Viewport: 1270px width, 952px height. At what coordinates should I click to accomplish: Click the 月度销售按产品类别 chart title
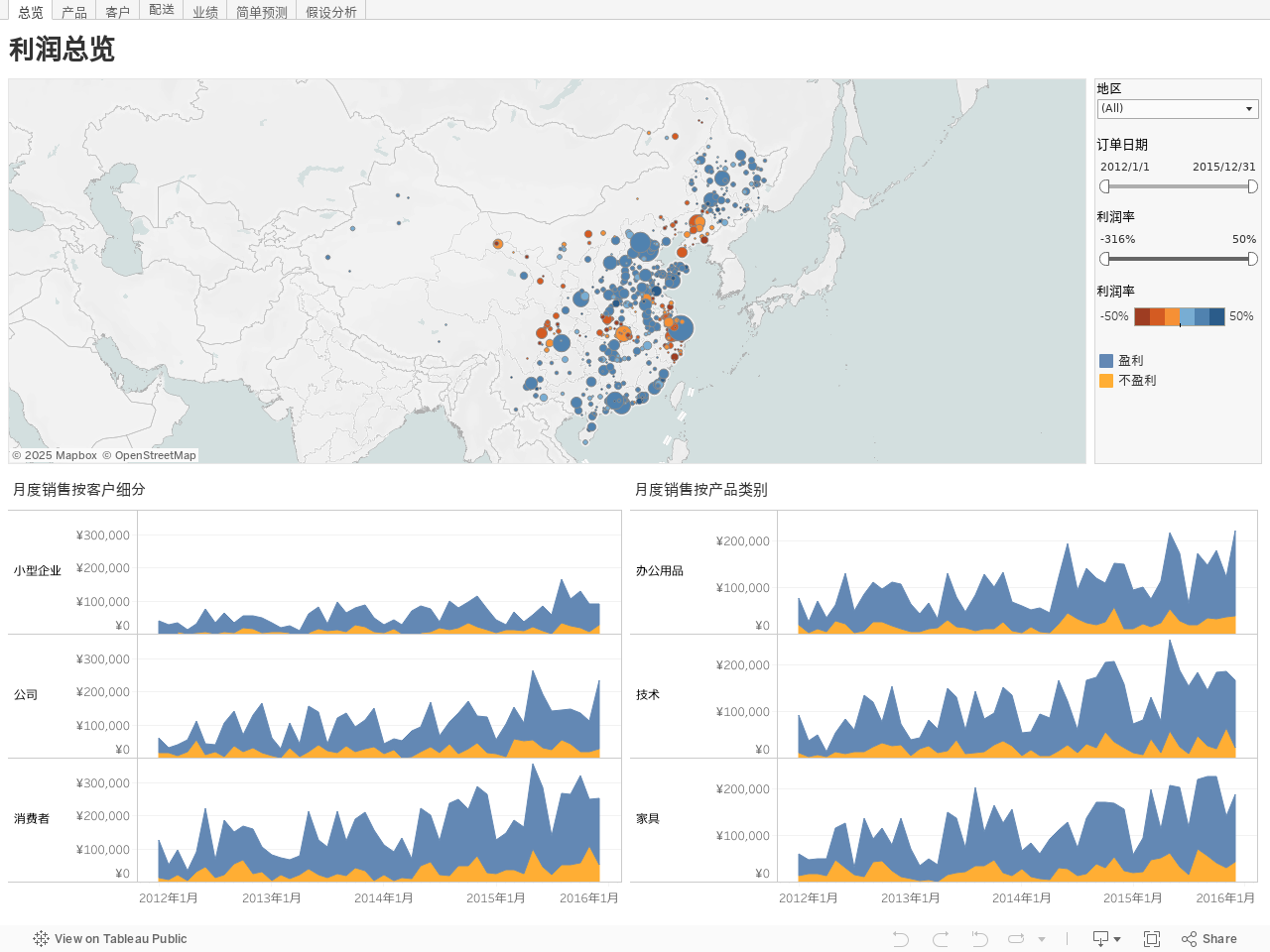click(x=701, y=489)
